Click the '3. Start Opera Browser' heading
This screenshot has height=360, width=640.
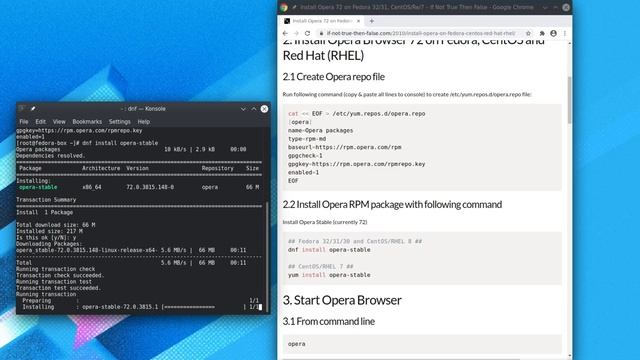pyautogui.click(x=342, y=300)
